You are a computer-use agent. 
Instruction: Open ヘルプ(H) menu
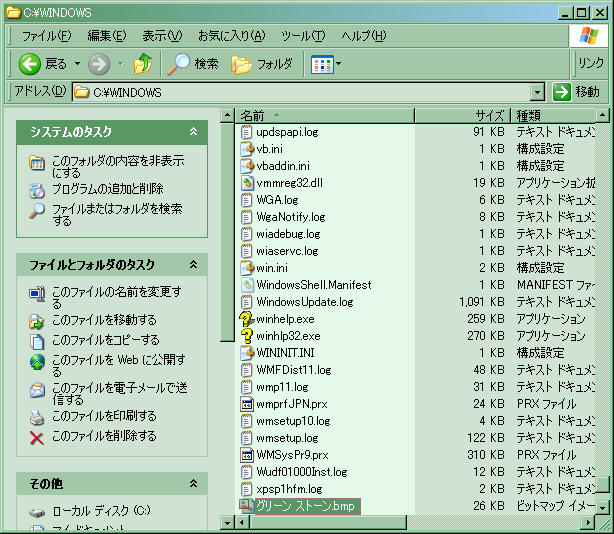pyautogui.click(x=364, y=36)
